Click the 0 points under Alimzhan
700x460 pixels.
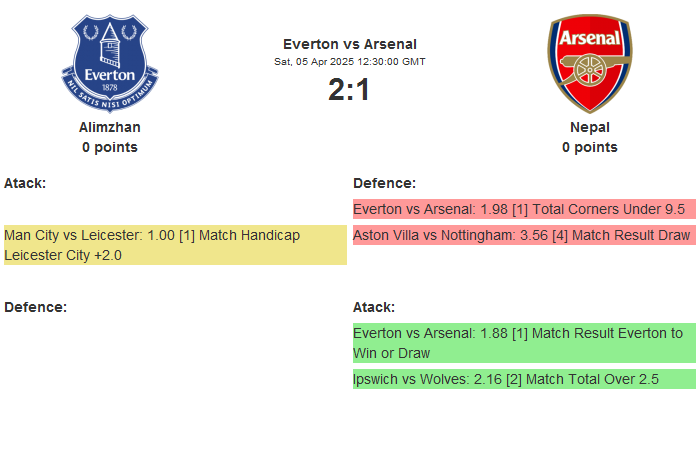(110, 147)
